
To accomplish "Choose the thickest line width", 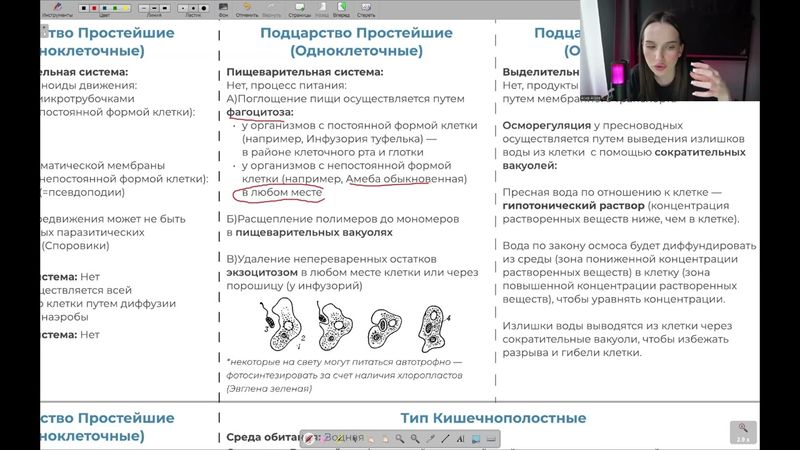I will 165,8.
